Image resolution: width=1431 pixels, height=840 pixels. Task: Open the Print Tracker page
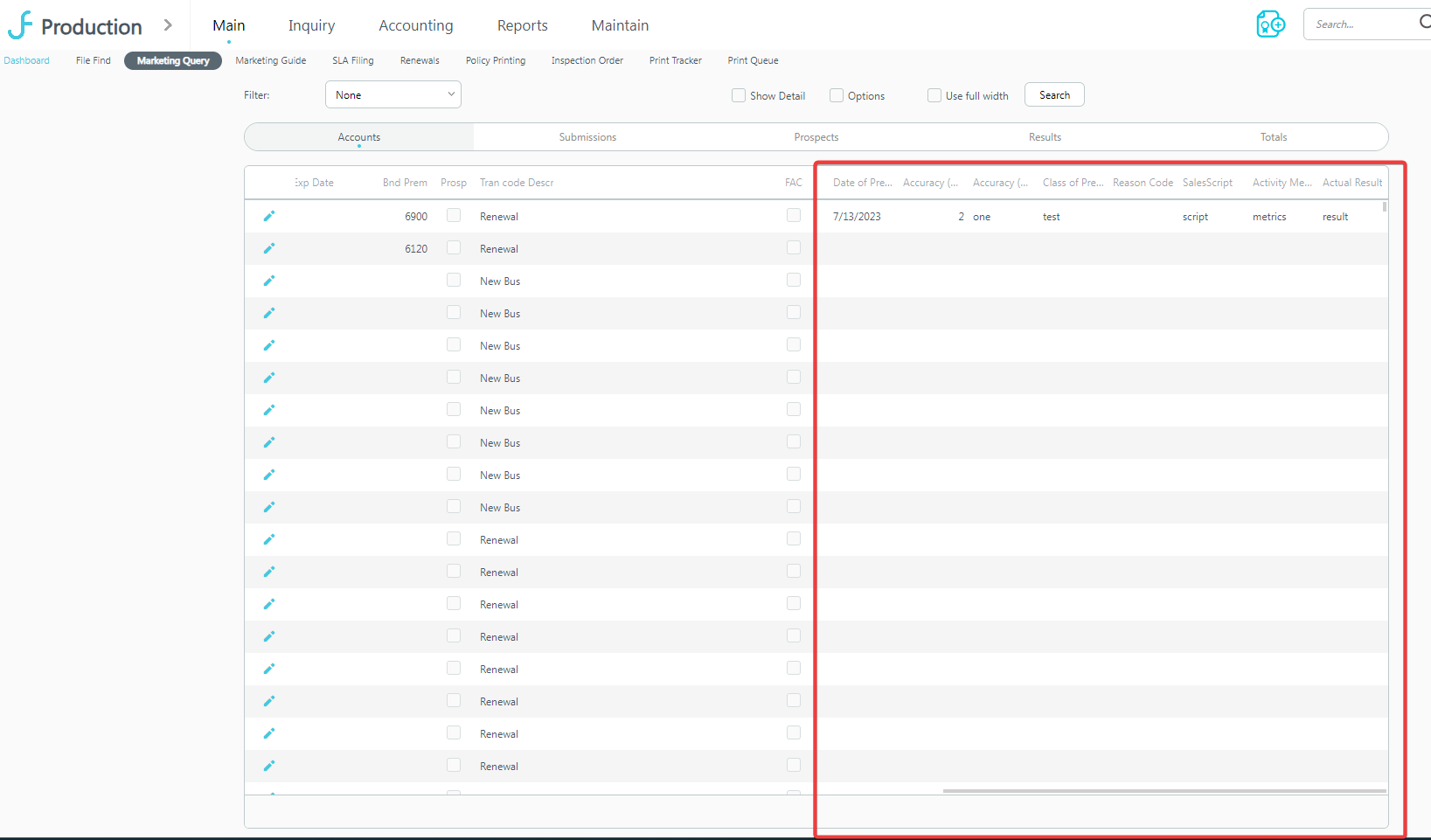click(x=676, y=60)
